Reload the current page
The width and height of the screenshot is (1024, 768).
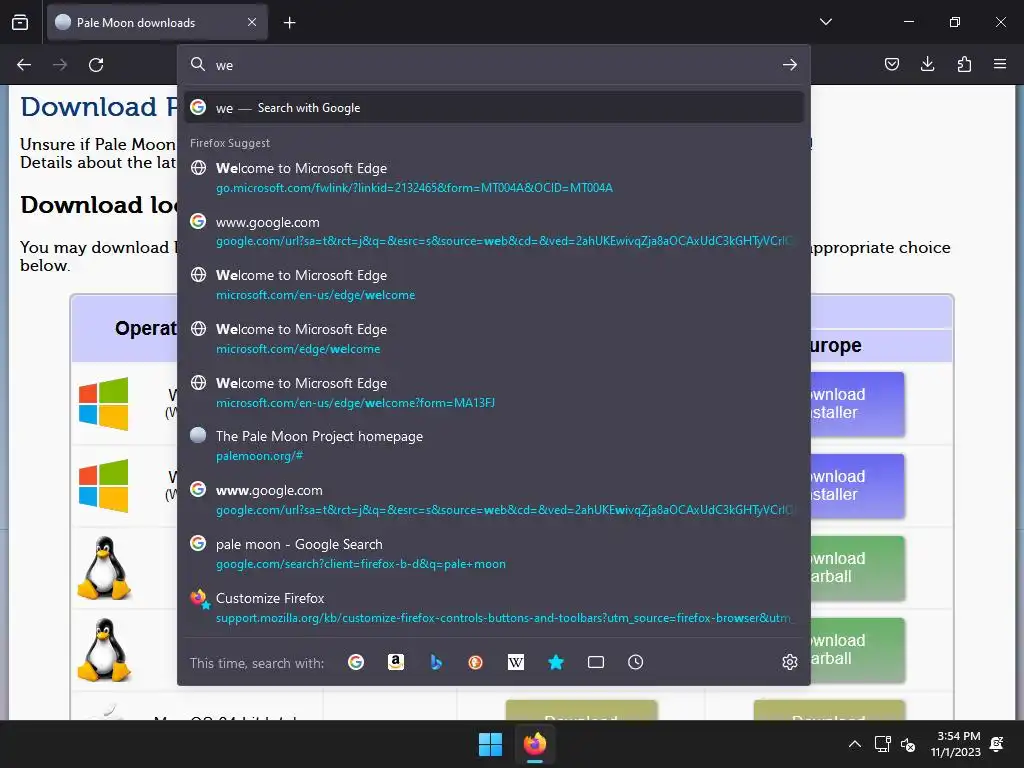click(x=96, y=65)
